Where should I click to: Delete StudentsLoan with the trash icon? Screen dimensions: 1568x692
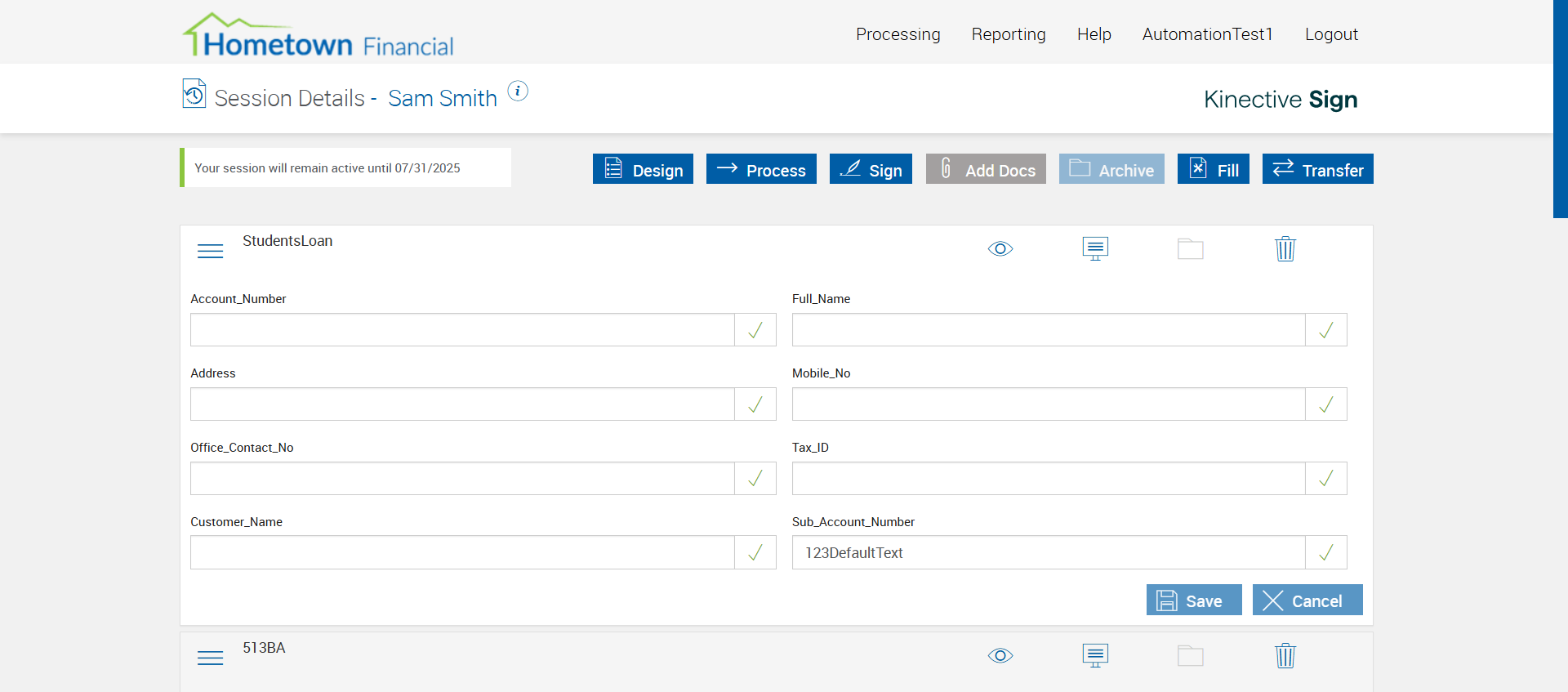pyautogui.click(x=1285, y=248)
